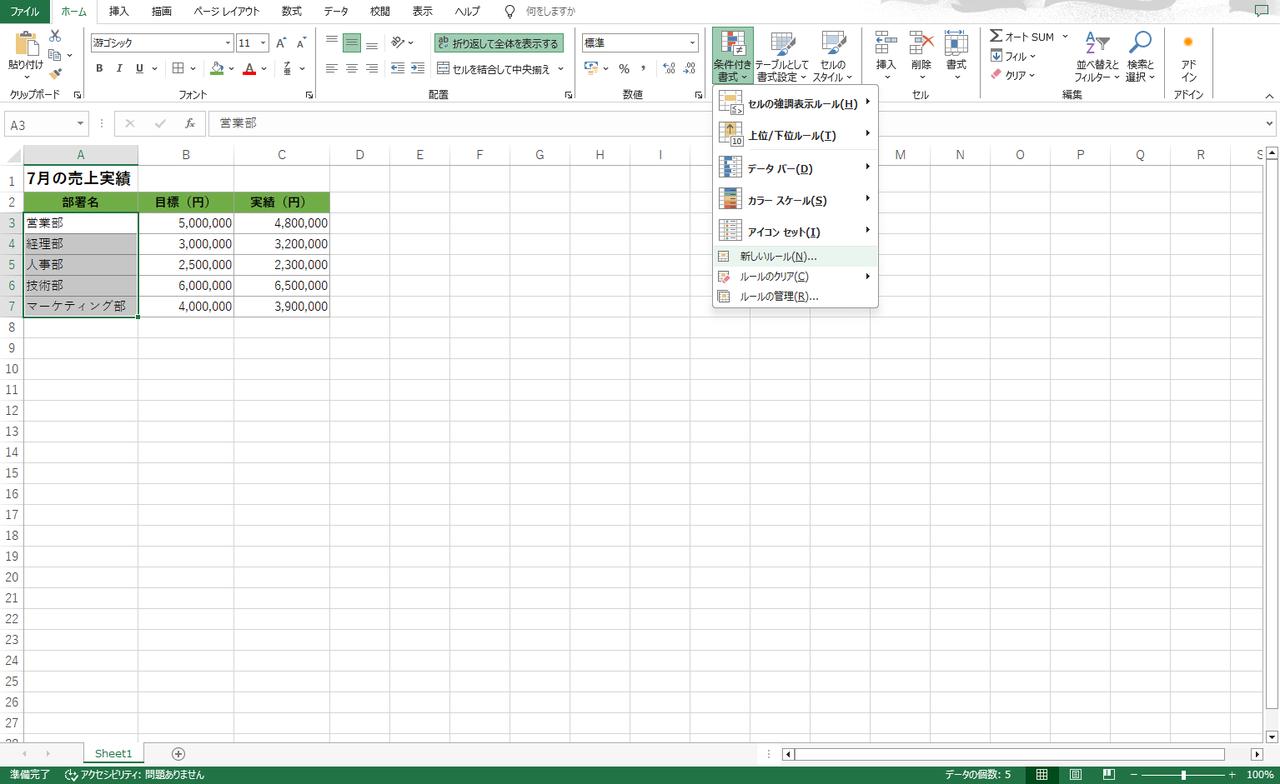Apply fill color with paint bucket icon

tap(217, 68)
